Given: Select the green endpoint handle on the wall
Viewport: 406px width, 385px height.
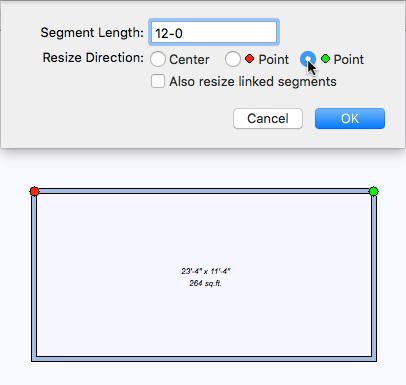Looking at the screenshot, I should (x=374, y=191).
